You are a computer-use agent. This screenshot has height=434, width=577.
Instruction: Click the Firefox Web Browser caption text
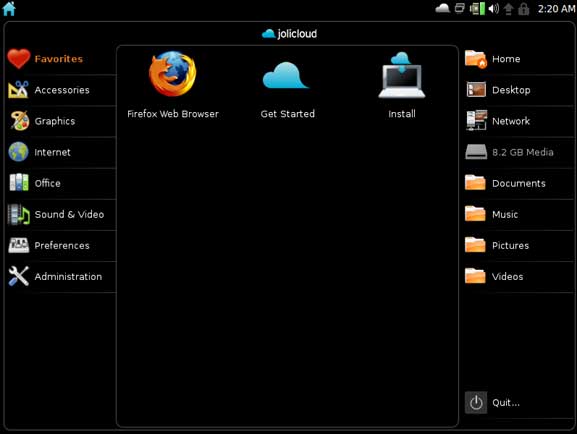pos(173,114)
